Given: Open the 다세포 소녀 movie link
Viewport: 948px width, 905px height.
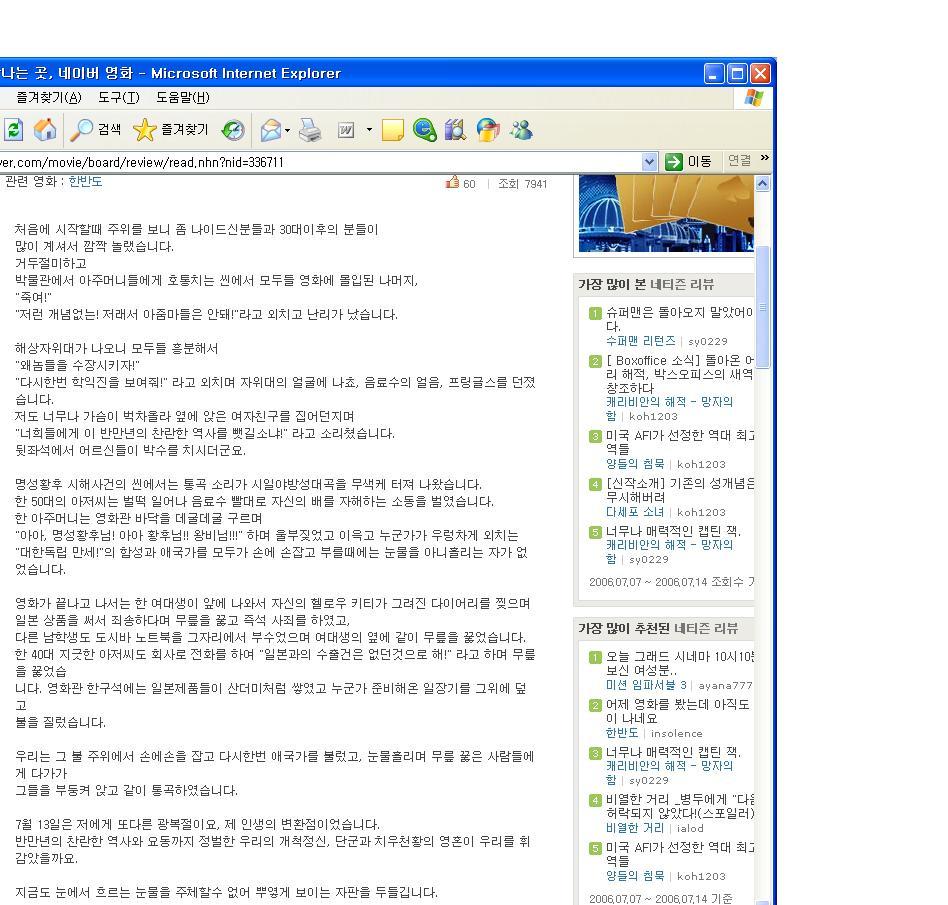Looking at the screenshot, I should [x=635, y=511].
